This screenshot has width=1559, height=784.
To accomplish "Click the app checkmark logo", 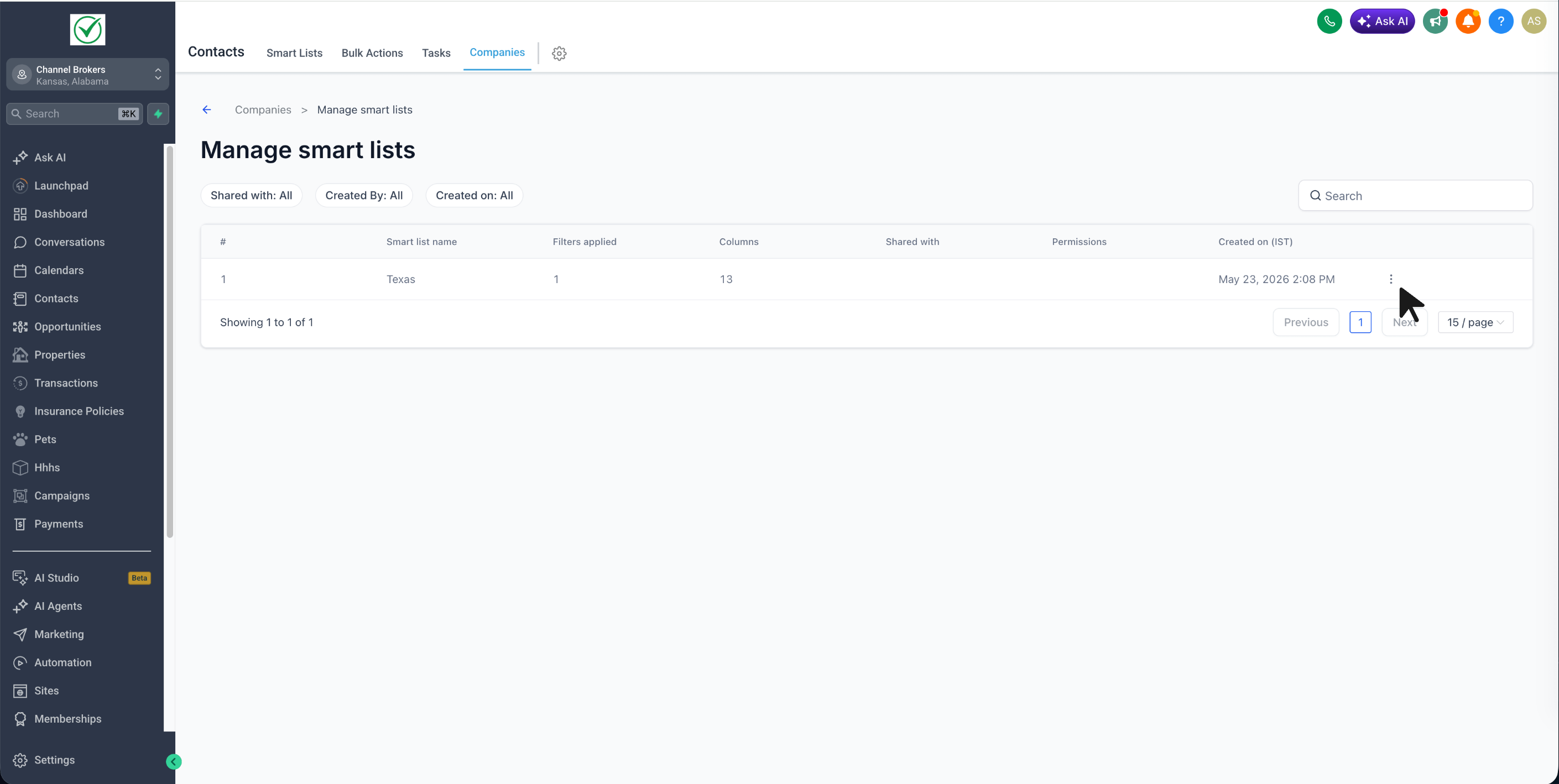I will [88, 29].
